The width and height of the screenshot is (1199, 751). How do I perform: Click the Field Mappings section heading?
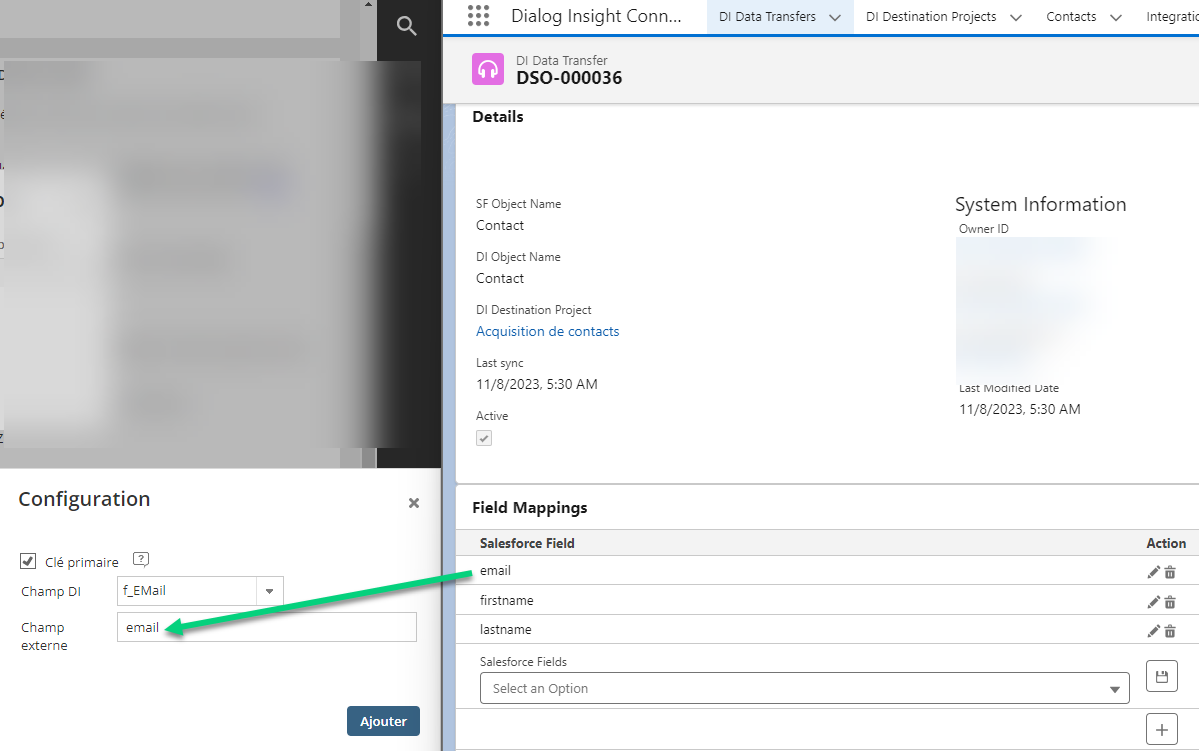(530, 508)
